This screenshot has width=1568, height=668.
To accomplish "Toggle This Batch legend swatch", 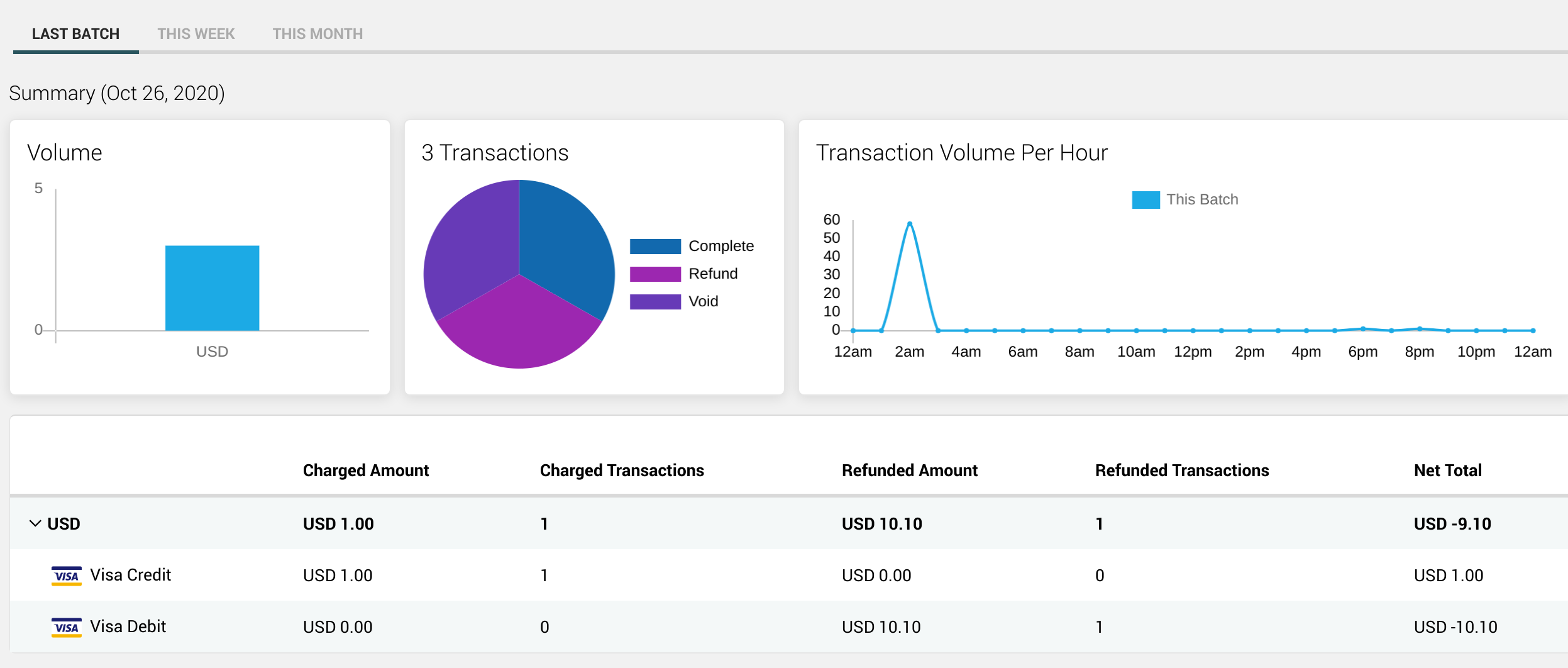I will [1146, 199].
